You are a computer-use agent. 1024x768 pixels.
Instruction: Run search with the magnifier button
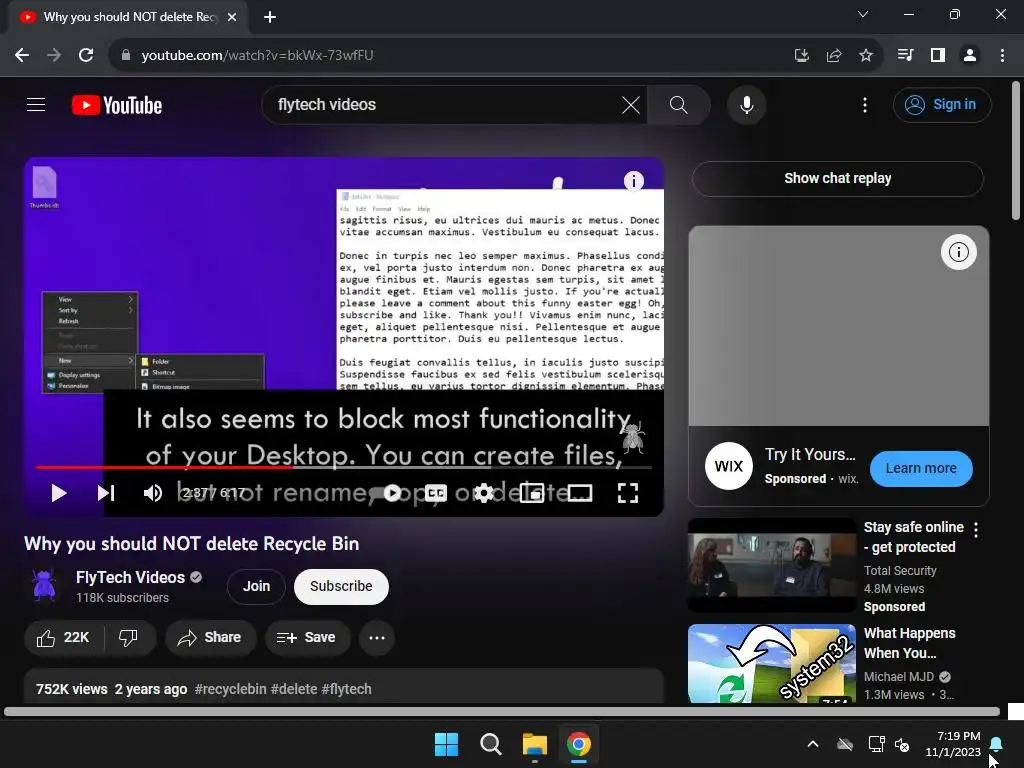click(x=679, y=104)
